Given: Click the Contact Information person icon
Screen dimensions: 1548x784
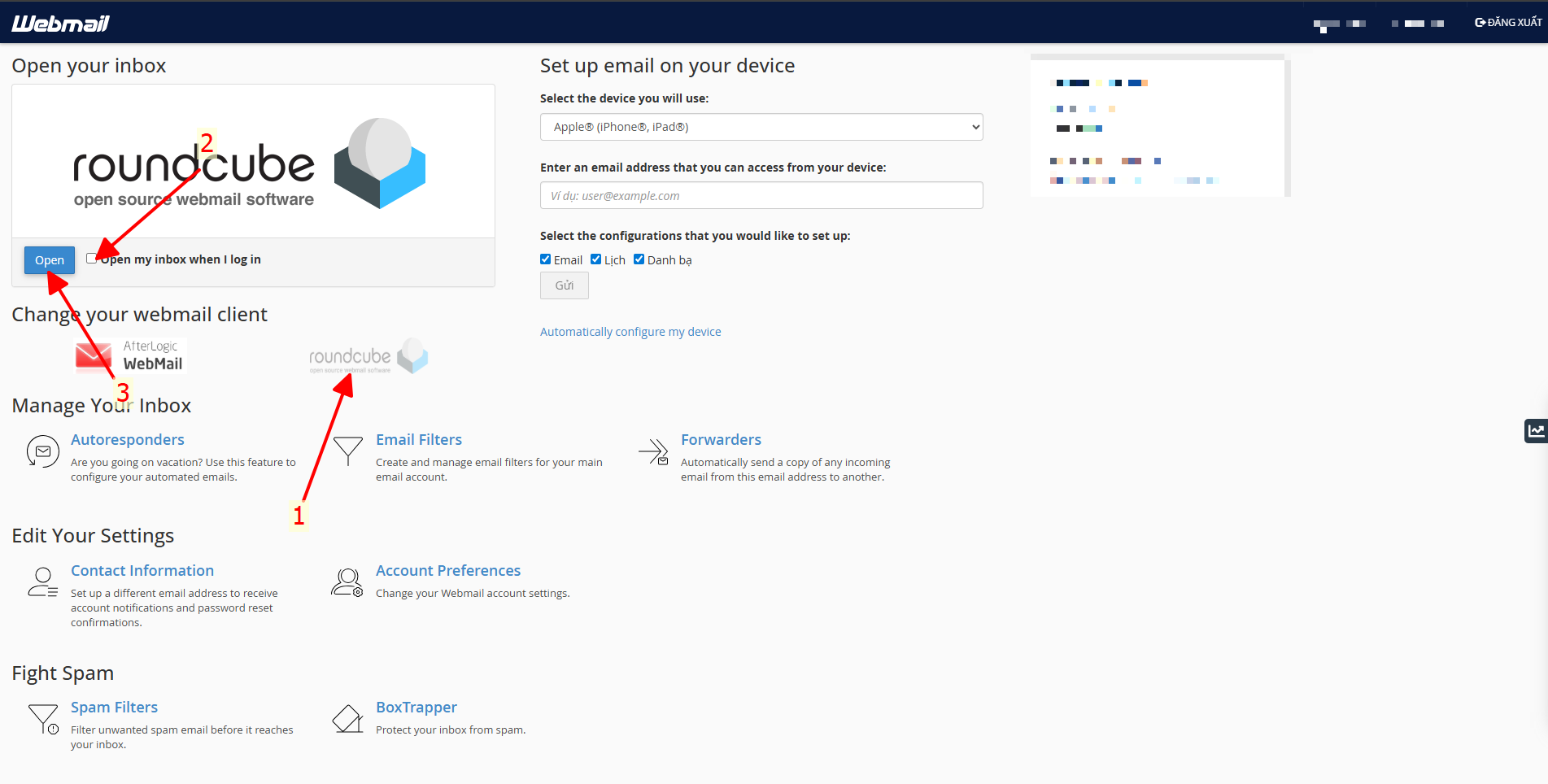Looking at the screenshot, I should pyautogui.click(x=42, y=582).
